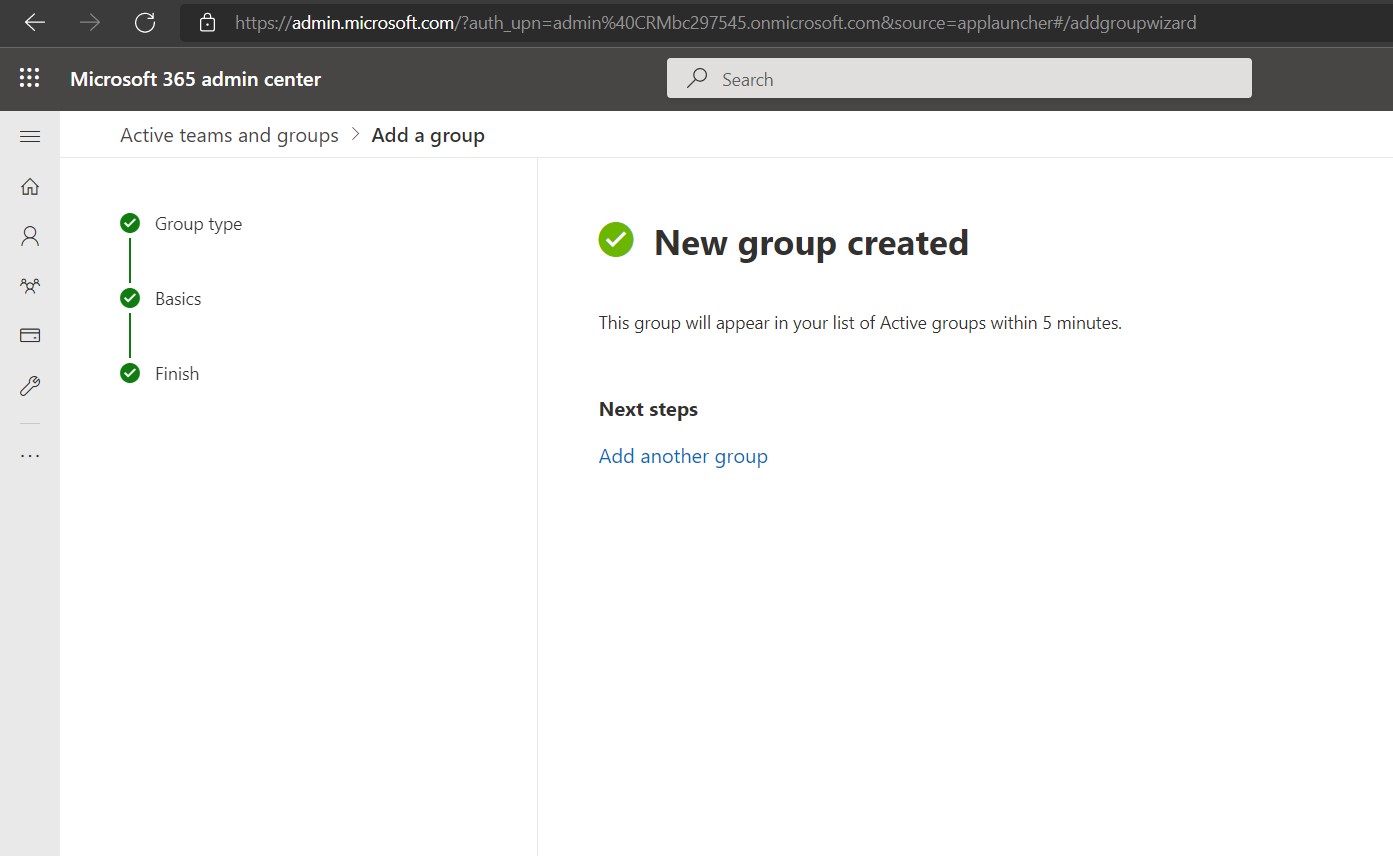Go to Active teams and groups breadcrumb
The width and height of the screenshot is (1393, 856).
tap(229, 135)
